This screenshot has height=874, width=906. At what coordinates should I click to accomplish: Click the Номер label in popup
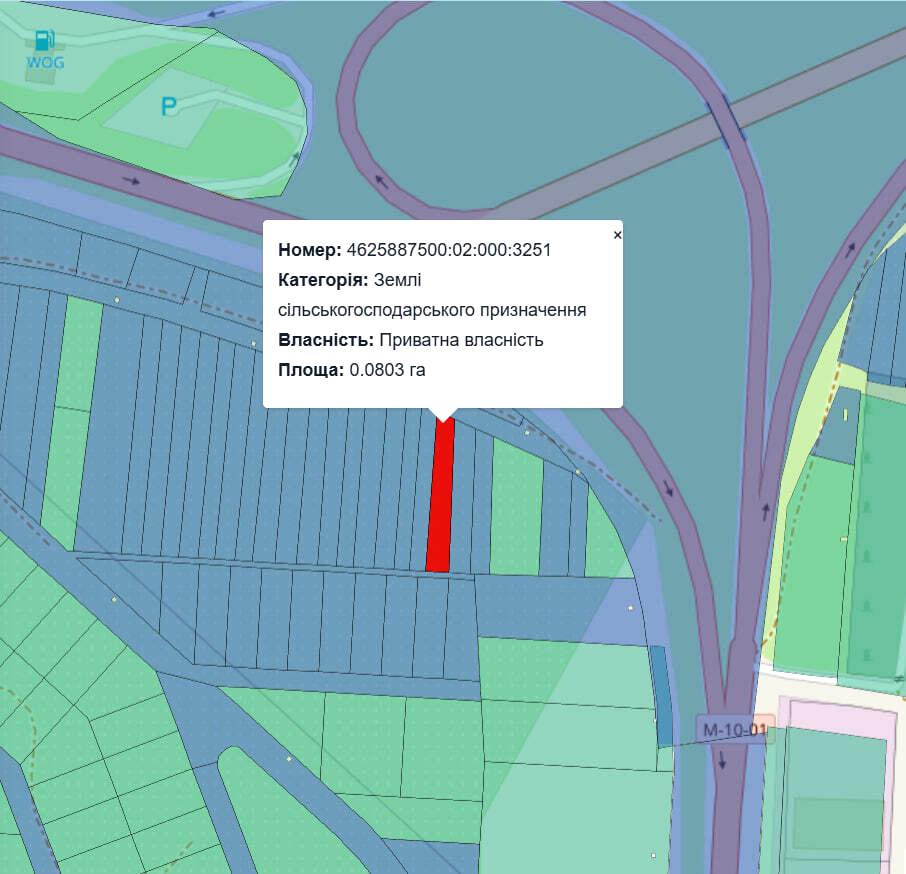pos(310,250)
